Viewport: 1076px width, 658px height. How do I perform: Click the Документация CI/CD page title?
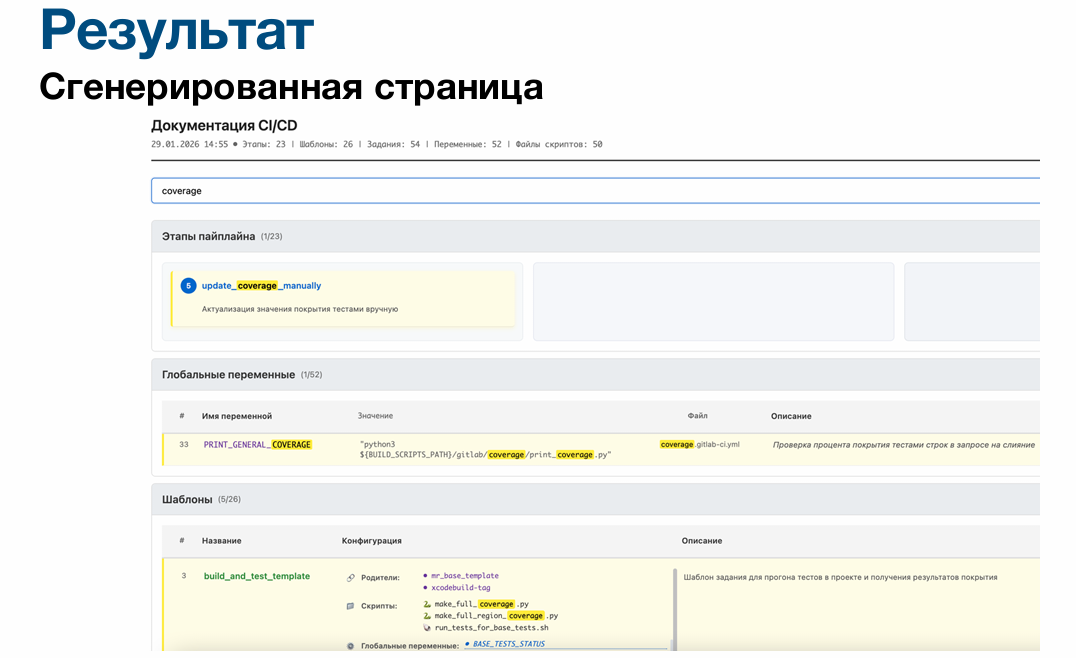224,126
